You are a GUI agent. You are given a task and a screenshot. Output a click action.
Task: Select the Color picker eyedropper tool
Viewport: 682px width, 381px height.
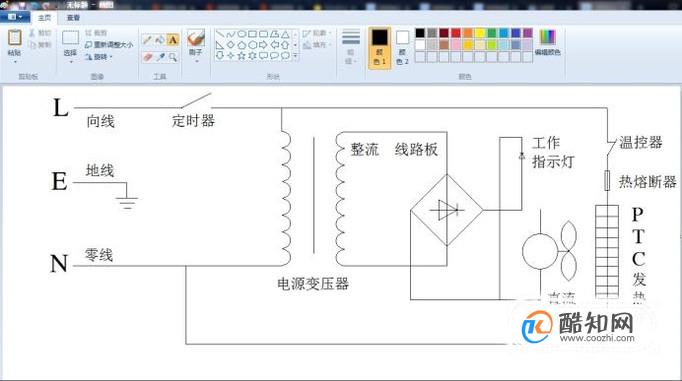point(160,57)
